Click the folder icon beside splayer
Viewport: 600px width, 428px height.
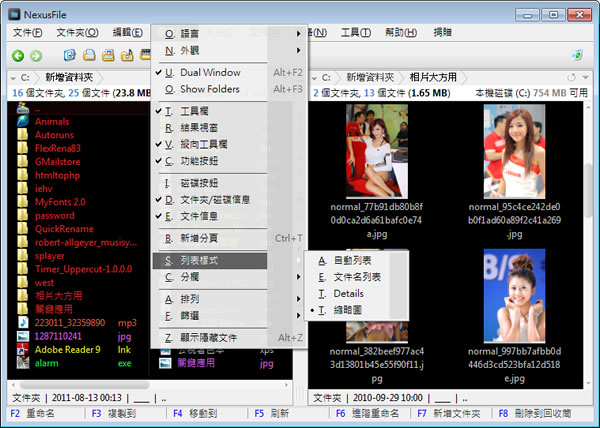click(x=23, y=255)
